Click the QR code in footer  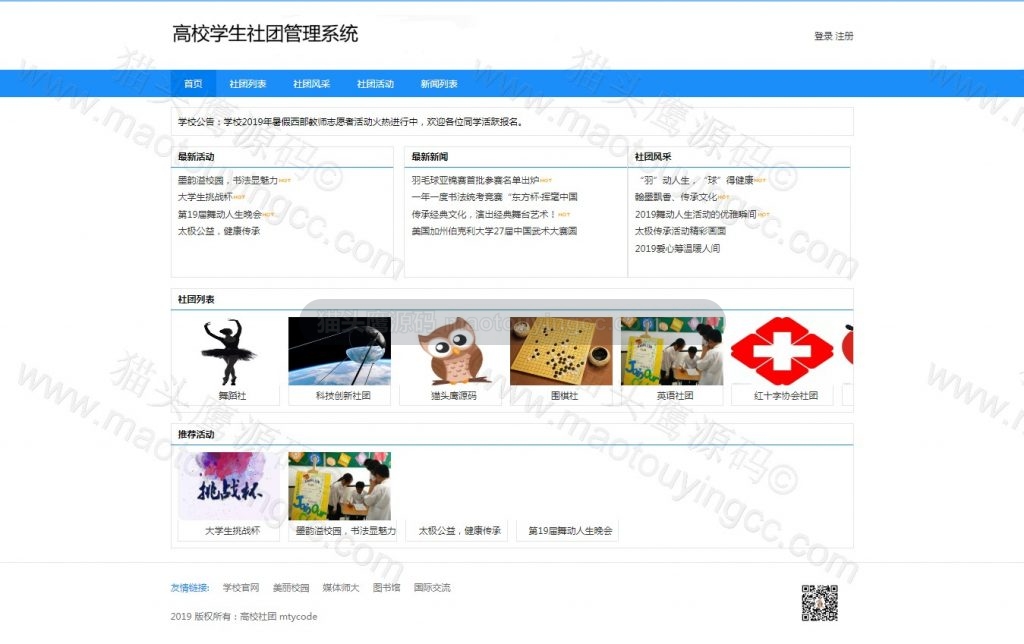pos(820,603)
